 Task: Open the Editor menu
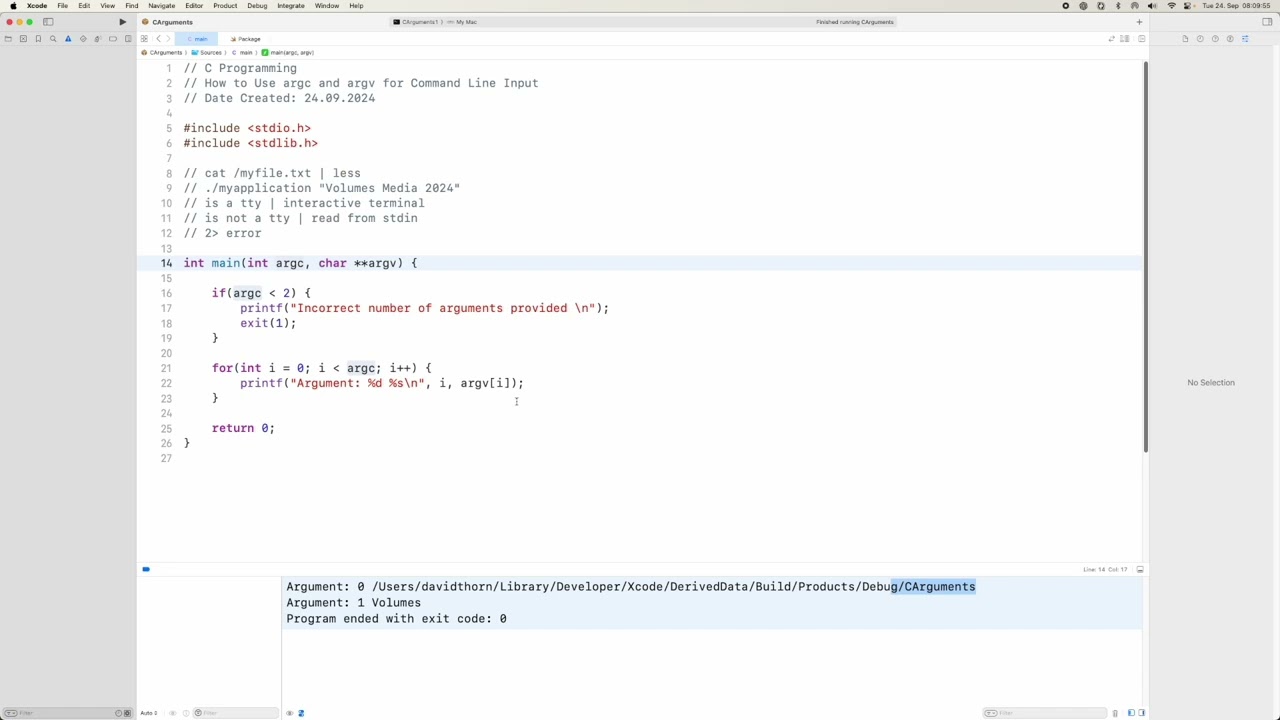(194, 6)
